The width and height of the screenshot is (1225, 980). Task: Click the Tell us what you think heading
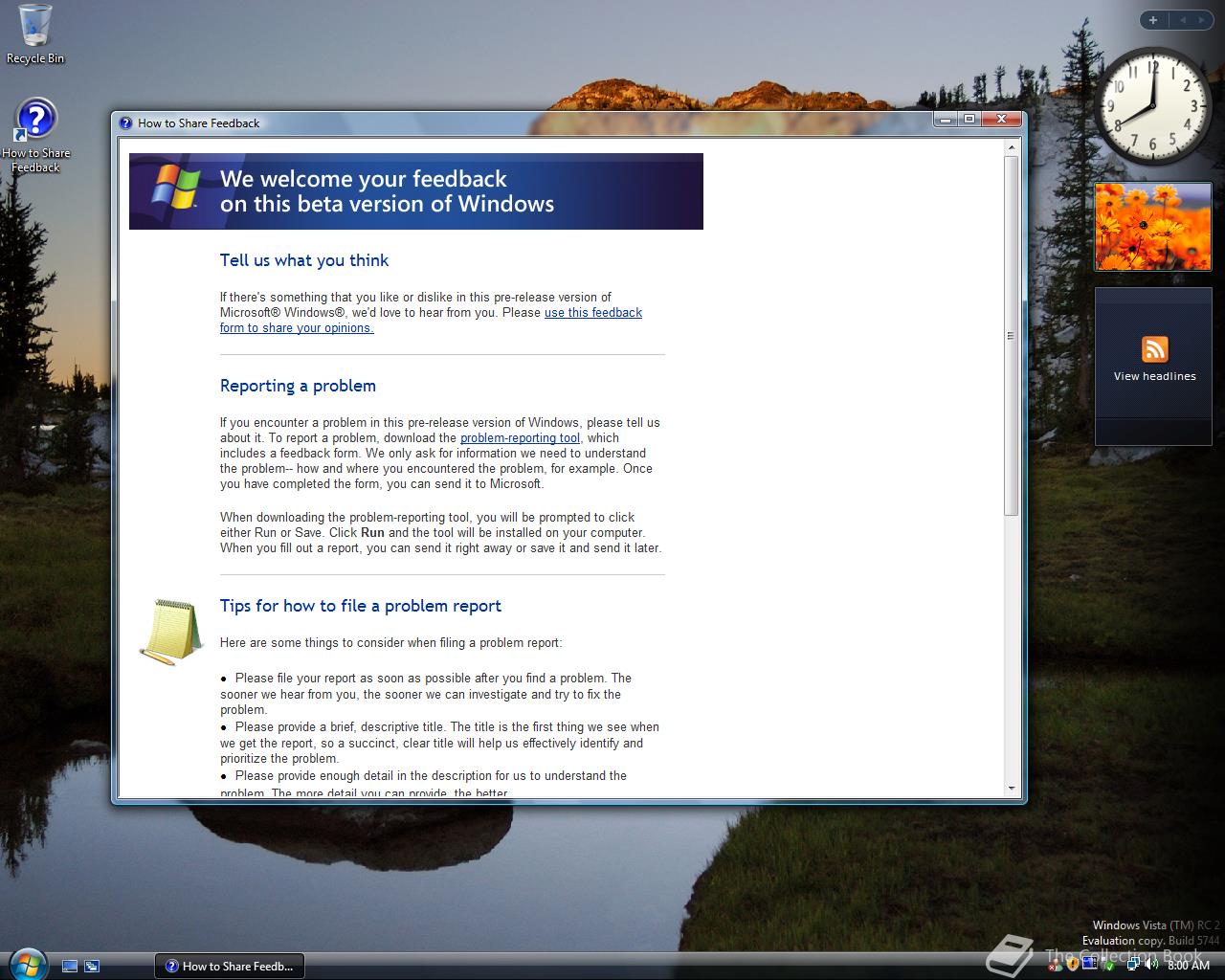pos(304,260)
